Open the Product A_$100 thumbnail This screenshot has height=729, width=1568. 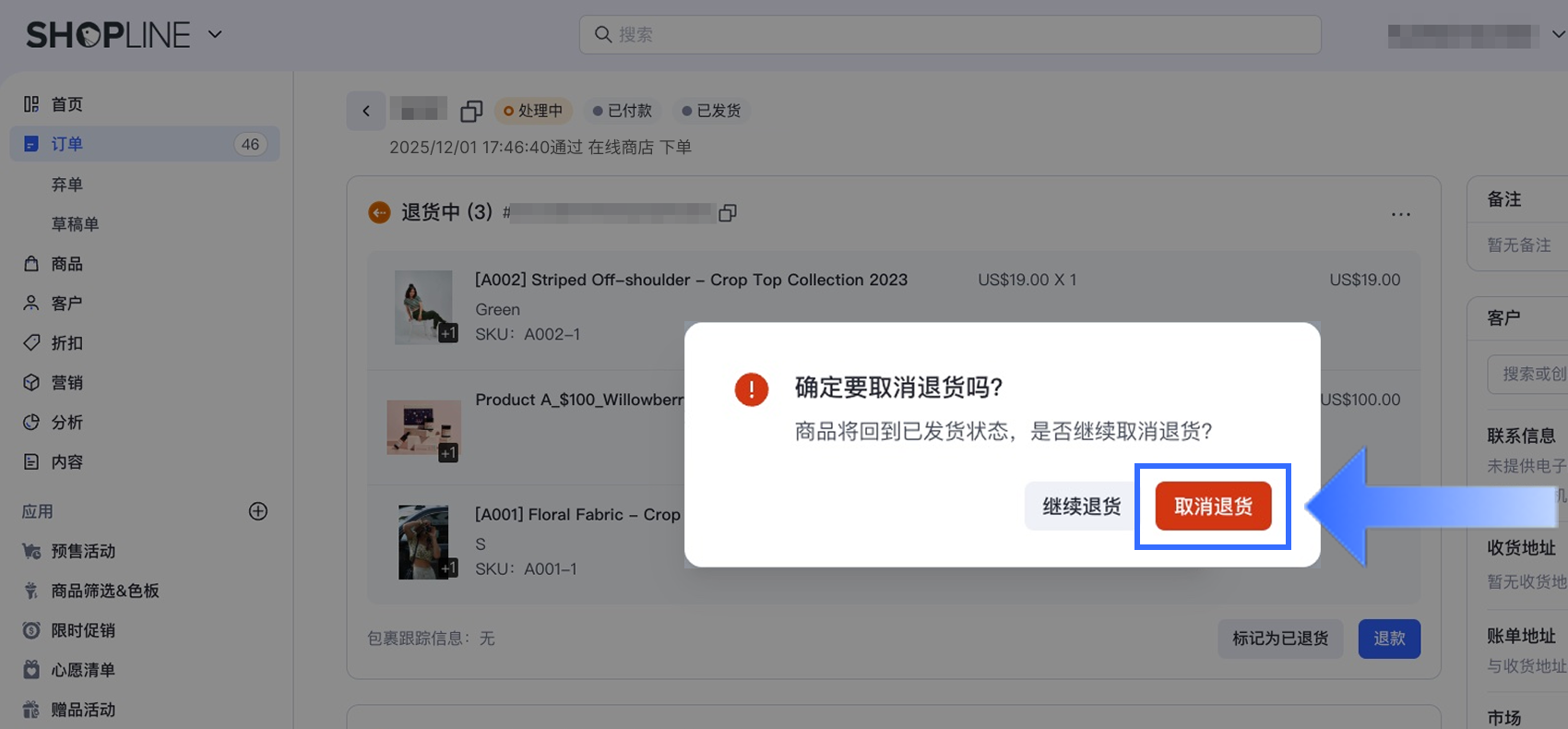(424, 427)
